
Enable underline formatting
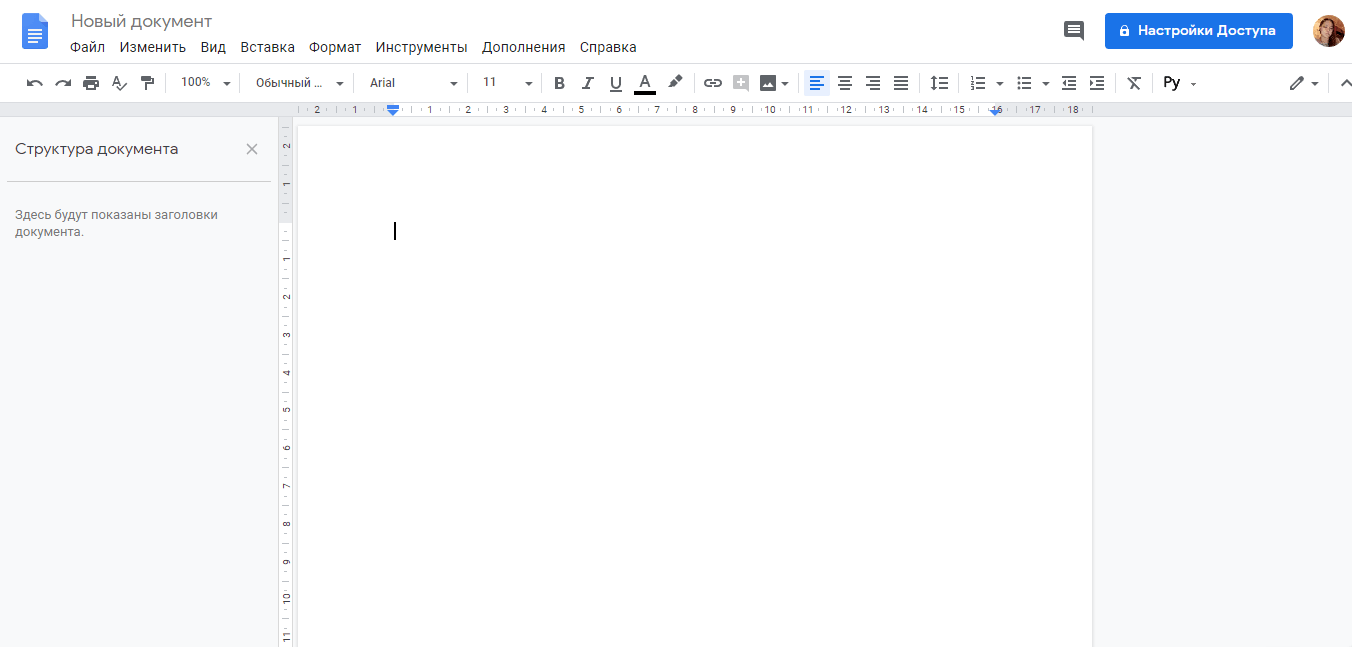tap(615, 83)
